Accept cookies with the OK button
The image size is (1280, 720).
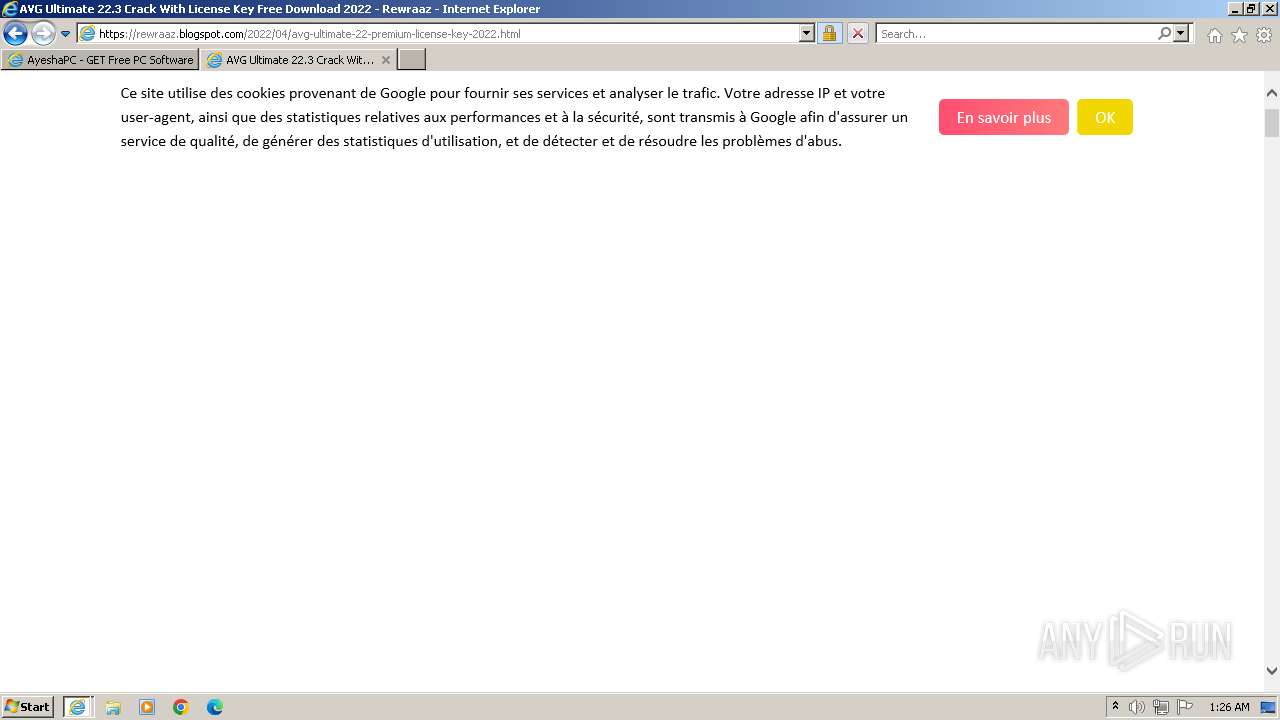(1105, 117)
